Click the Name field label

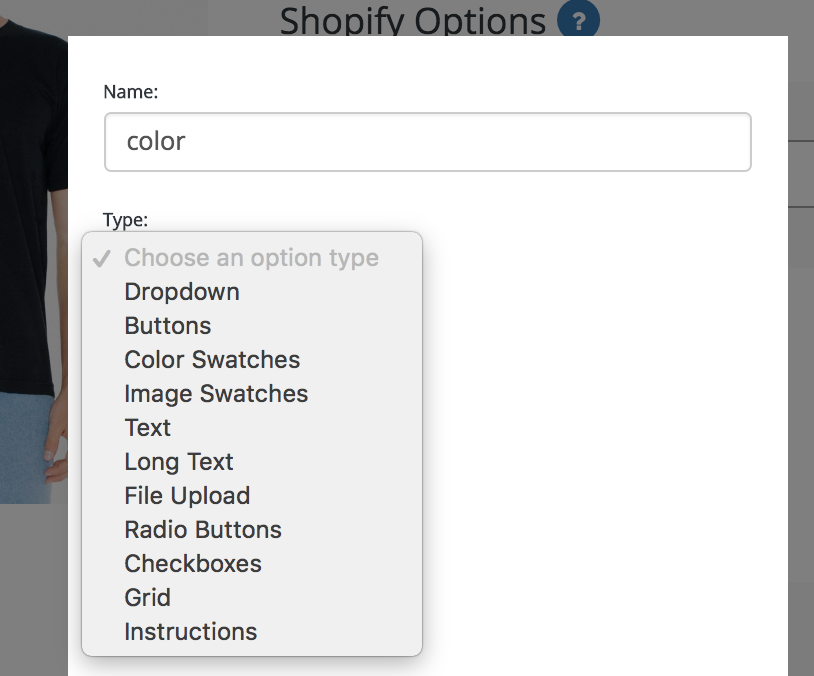[131, 92]
